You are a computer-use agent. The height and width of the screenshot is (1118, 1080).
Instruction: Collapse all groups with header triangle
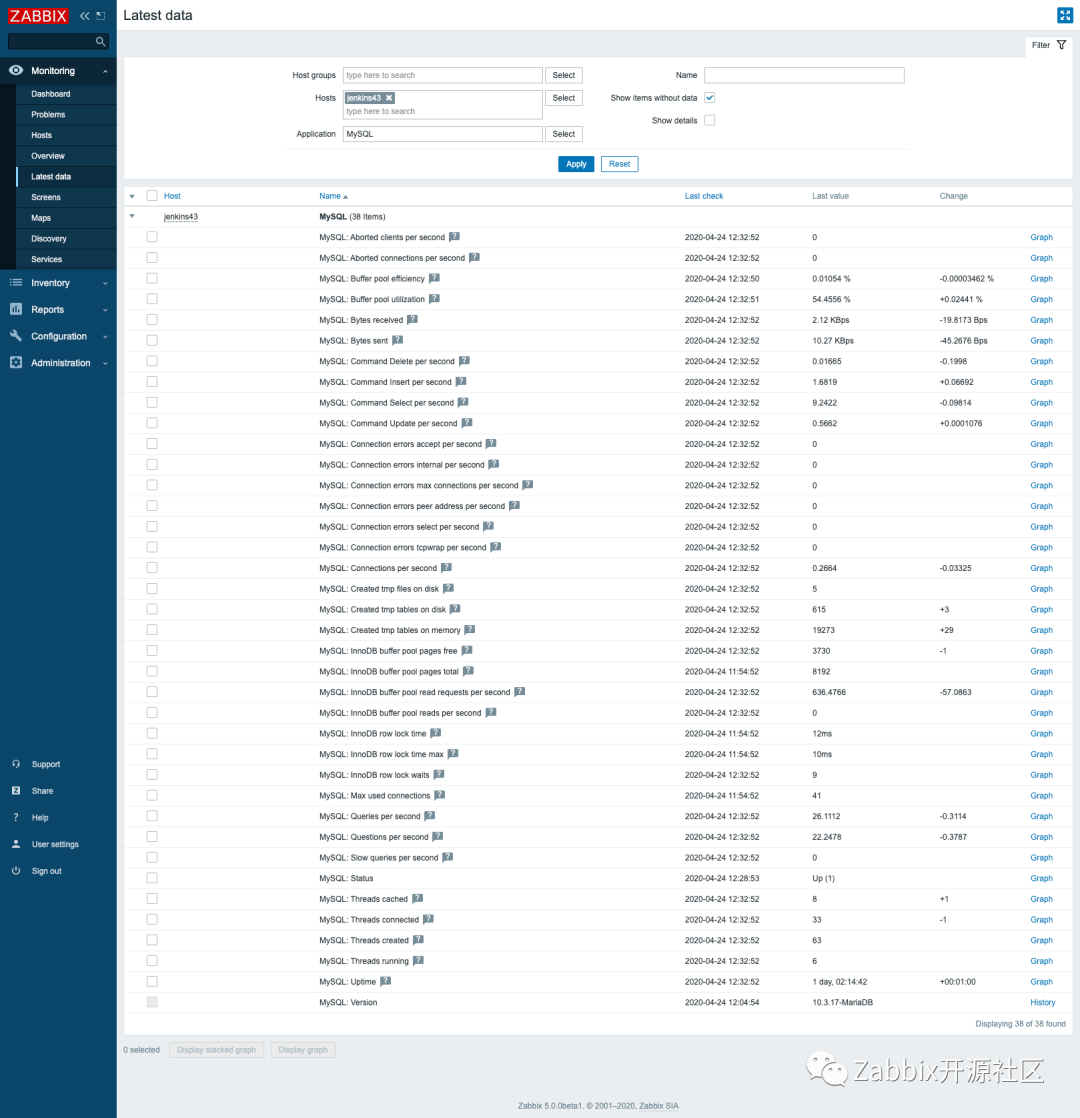click(x=132, y=196)
